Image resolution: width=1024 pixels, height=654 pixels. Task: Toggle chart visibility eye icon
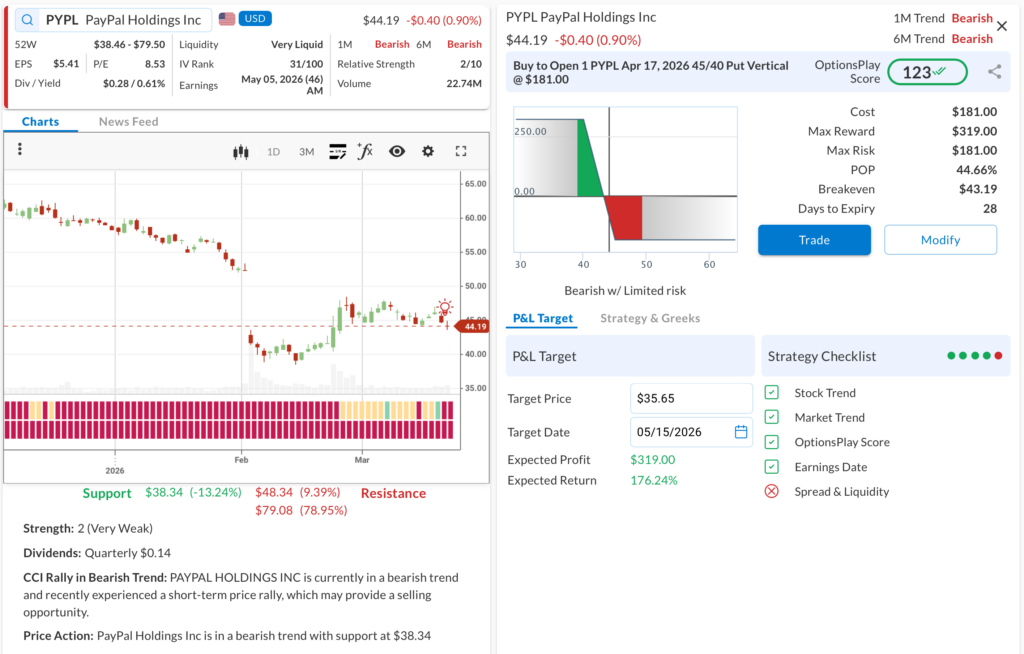pyautogui.click(x=397, y=152)
